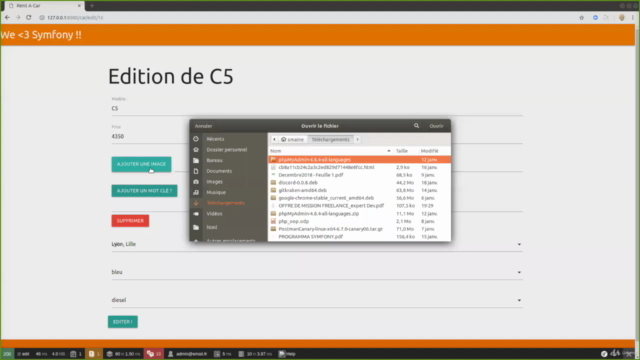Click the Dossier personnel home icon
Viewport: 640px width, 360px height.
[196, 149]
